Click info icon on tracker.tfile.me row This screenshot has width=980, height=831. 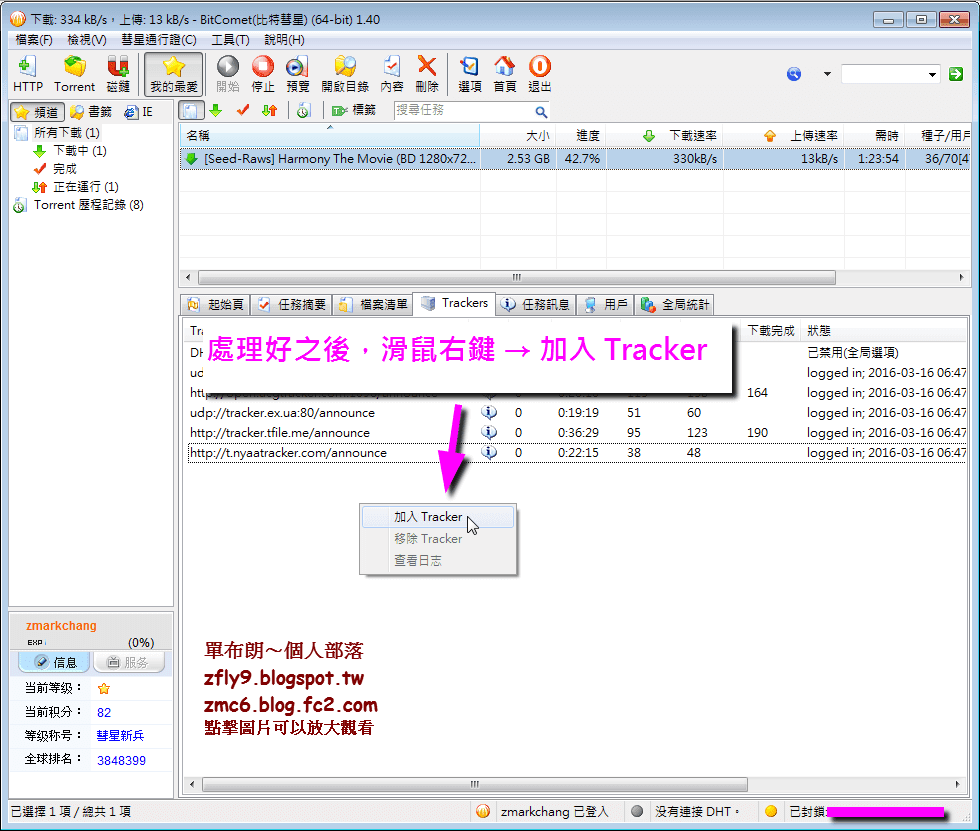coord(489,432)
